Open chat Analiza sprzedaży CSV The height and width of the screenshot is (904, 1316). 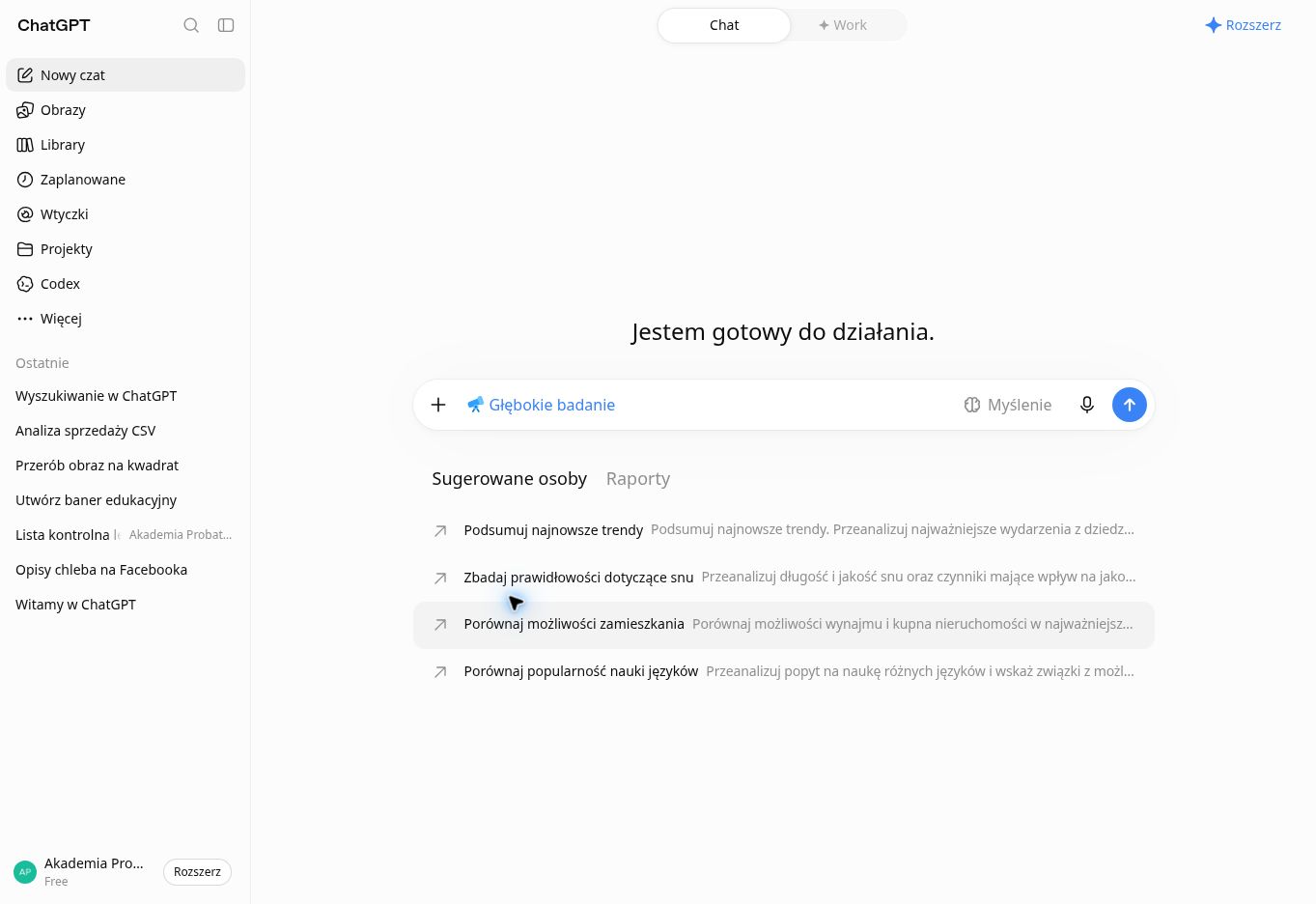coord(126,430)
